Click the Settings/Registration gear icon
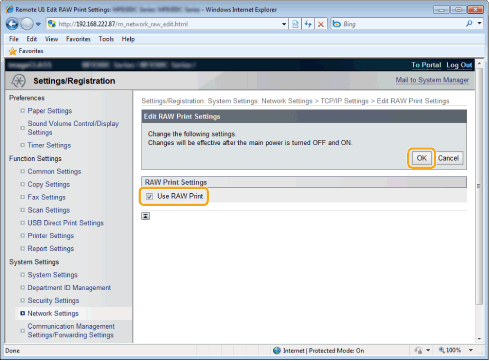This screenshot has width=489, height=361. 18,81
